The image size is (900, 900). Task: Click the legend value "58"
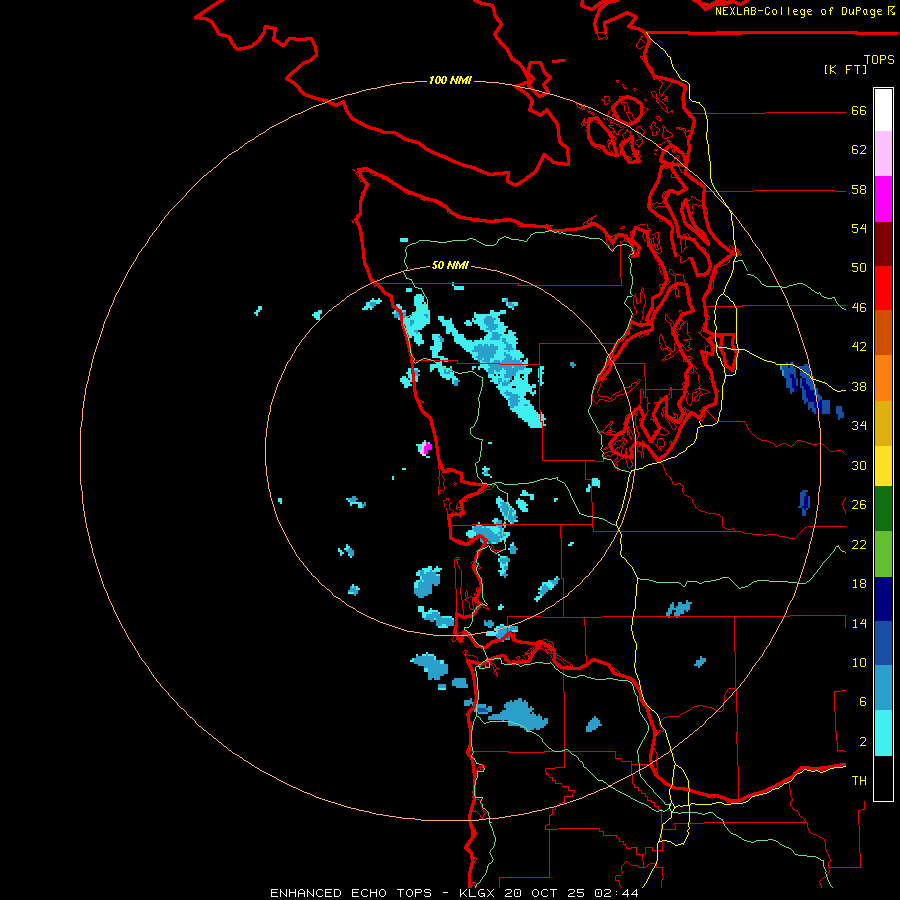coord(859,189)
